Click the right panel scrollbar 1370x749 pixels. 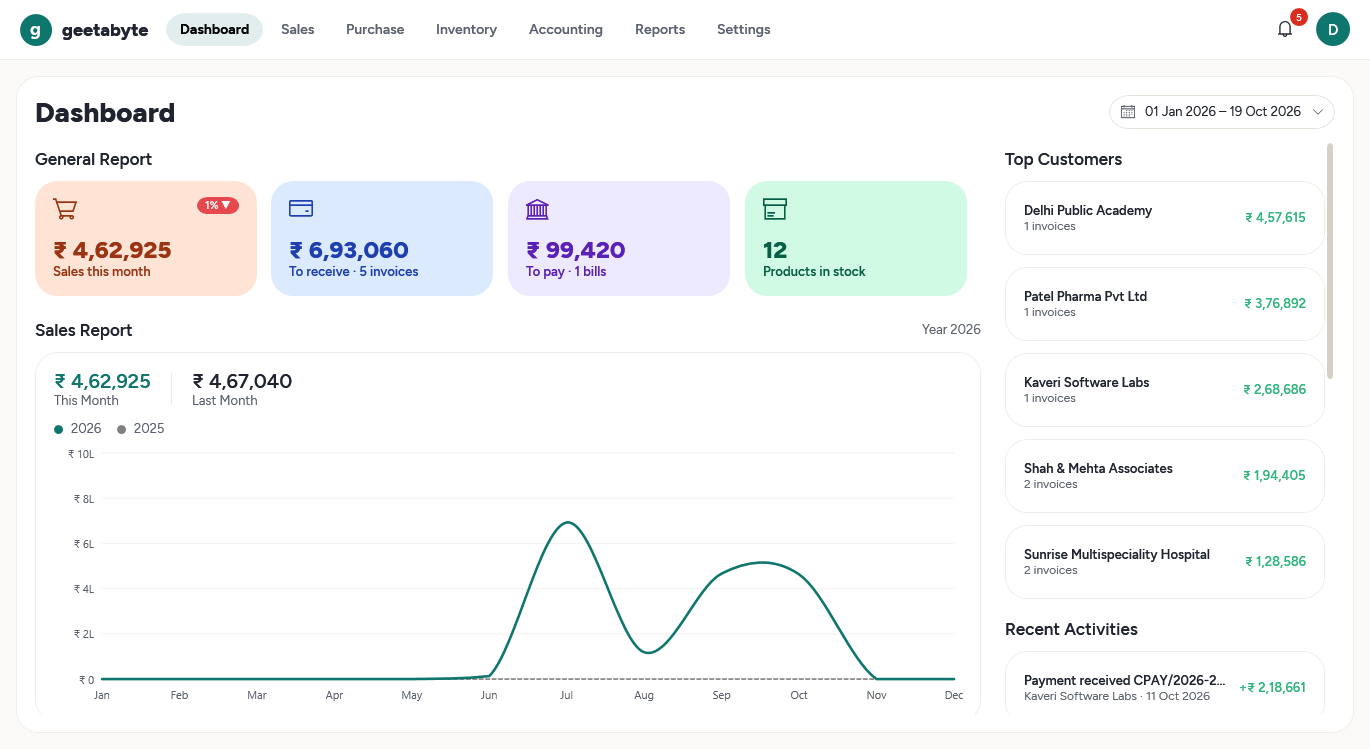pyautogui.click(x=1330, y=261)
